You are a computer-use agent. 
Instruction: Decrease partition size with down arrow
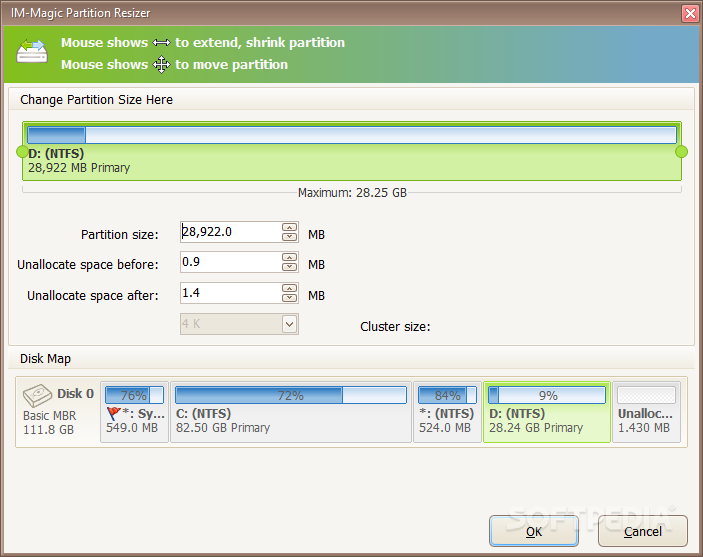[x=290, y=237]
